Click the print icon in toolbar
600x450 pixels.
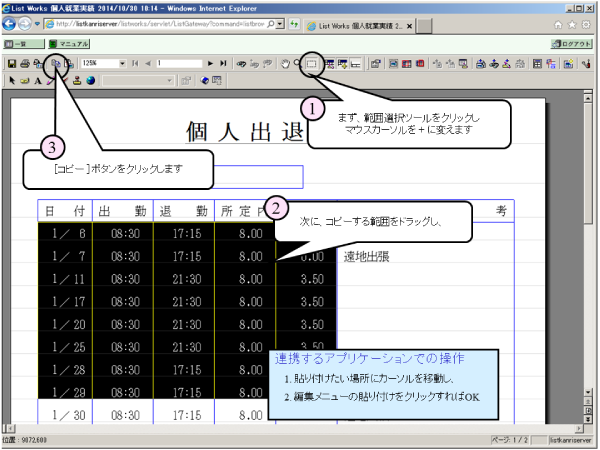pos(22,63)
